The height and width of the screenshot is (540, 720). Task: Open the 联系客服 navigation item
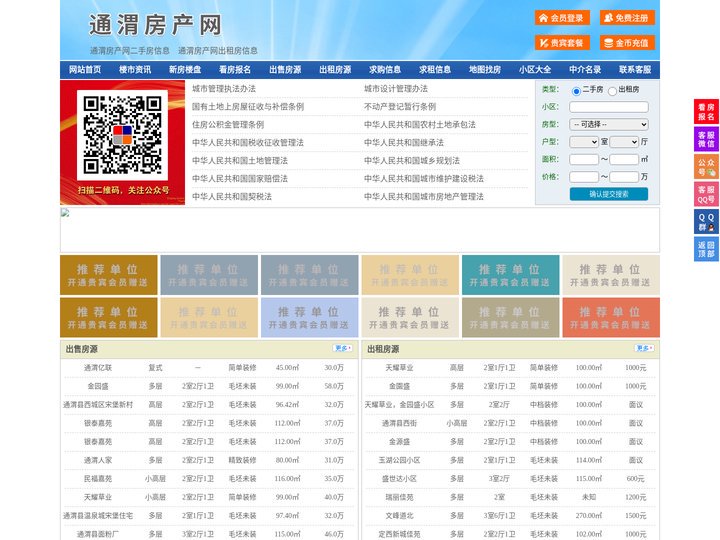click(x=635, y=70)
